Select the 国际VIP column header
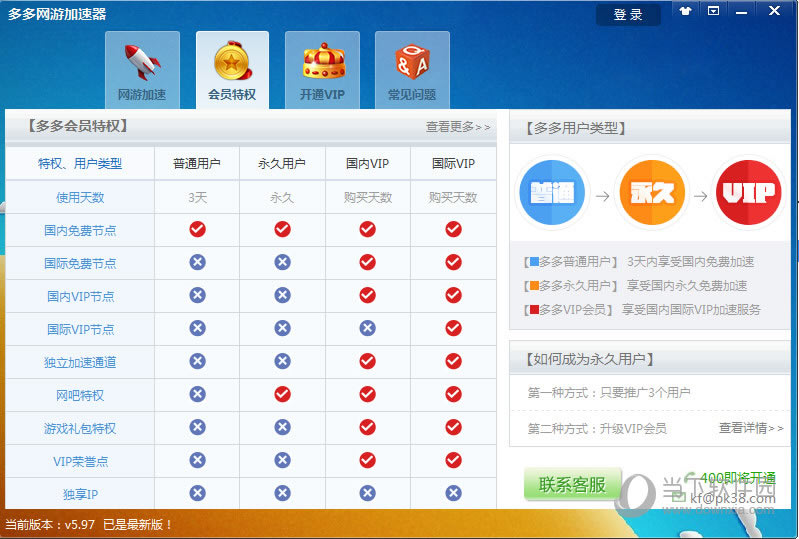Viewport: 799px width, 539px height. [453, 163]
